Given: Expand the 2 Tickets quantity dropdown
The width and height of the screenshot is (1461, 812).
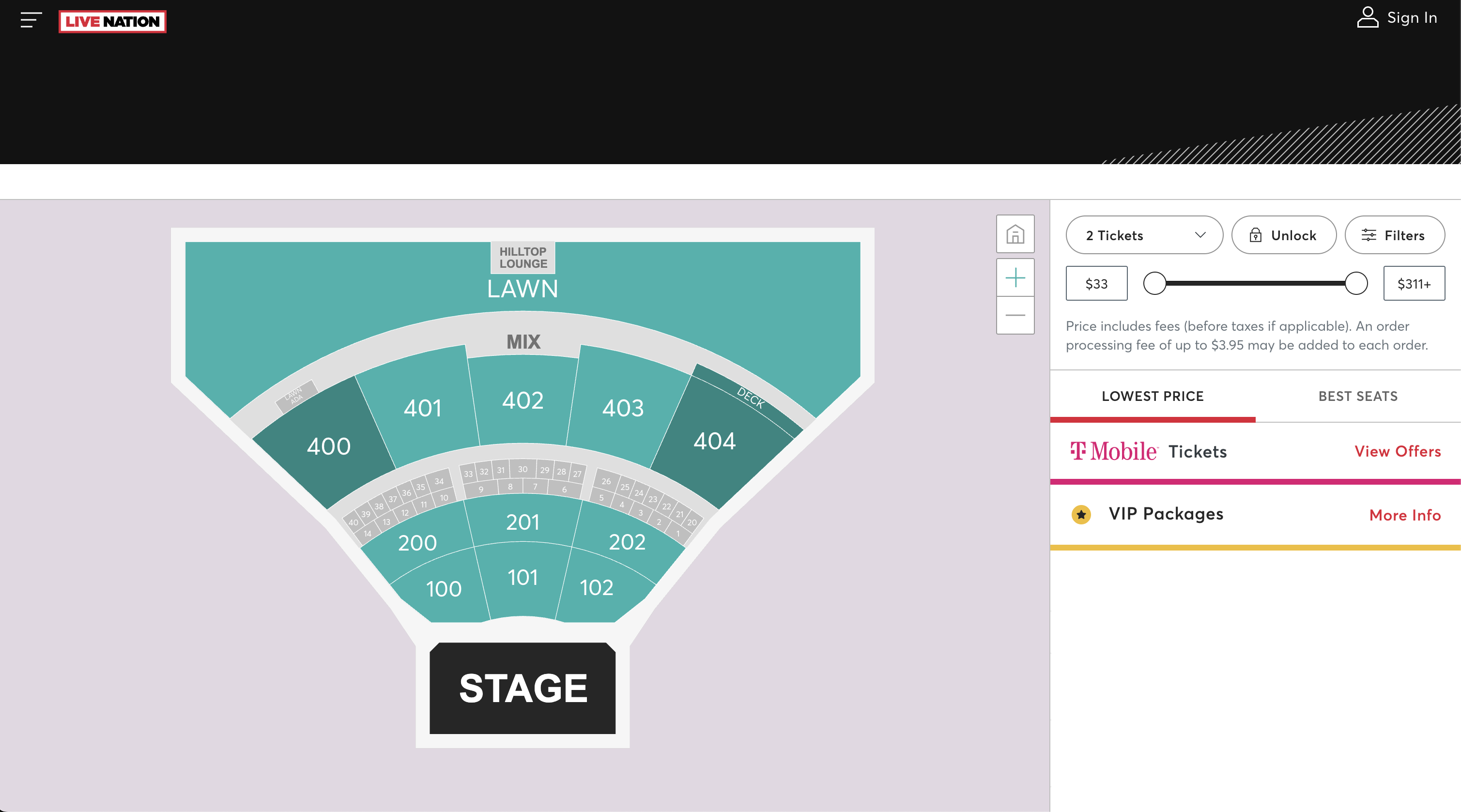Looking at the screenshot, I should 1144,235.
